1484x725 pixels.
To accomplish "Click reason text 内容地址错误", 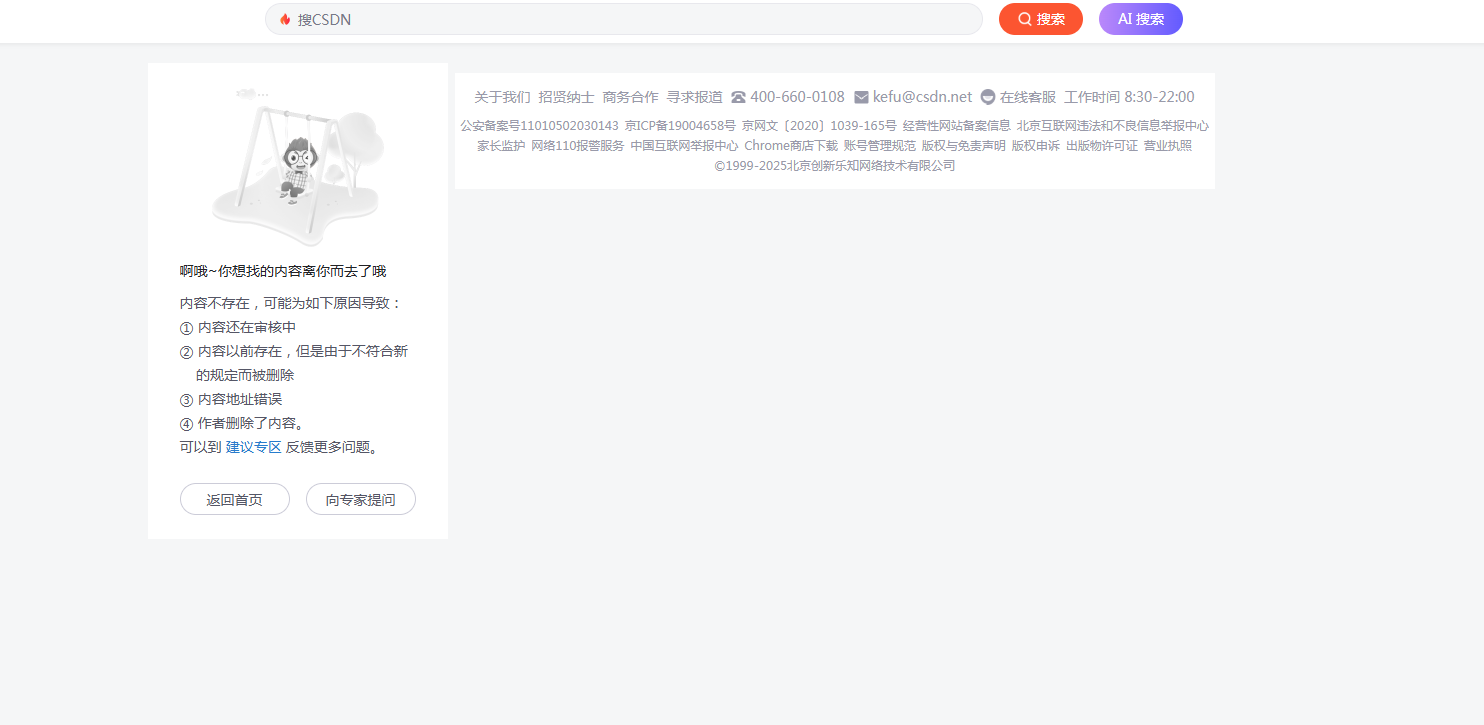I will [x=240, y=399].
